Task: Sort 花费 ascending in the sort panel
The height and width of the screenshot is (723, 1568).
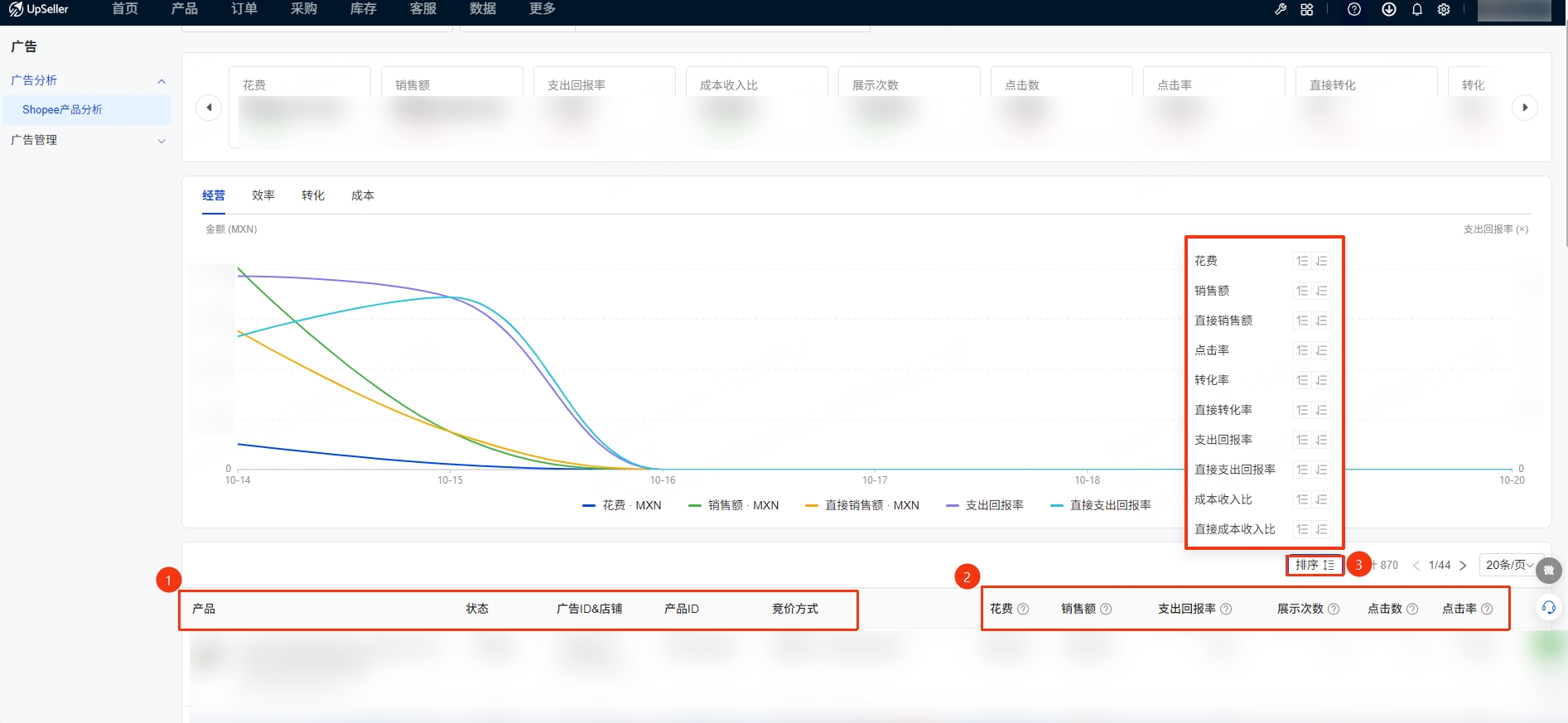Action: point(1302,261)
